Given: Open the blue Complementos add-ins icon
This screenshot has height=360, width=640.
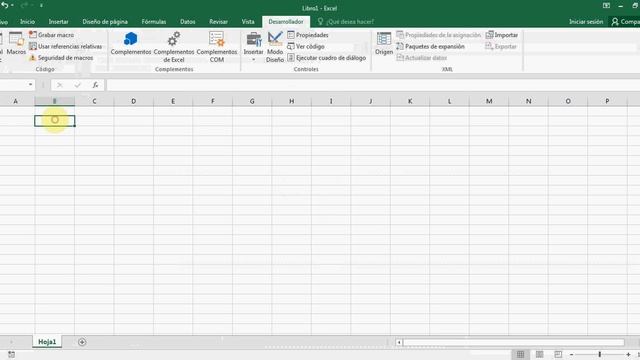Looking at the screenshot, I should coord(131,44).
